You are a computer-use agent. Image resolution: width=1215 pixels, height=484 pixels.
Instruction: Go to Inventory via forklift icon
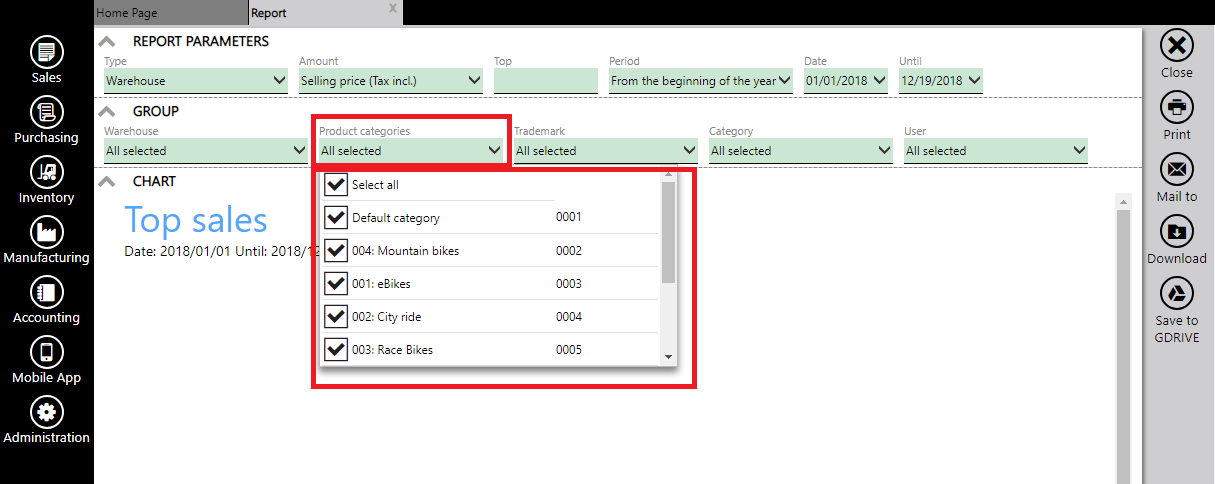(x=46, y=172)
